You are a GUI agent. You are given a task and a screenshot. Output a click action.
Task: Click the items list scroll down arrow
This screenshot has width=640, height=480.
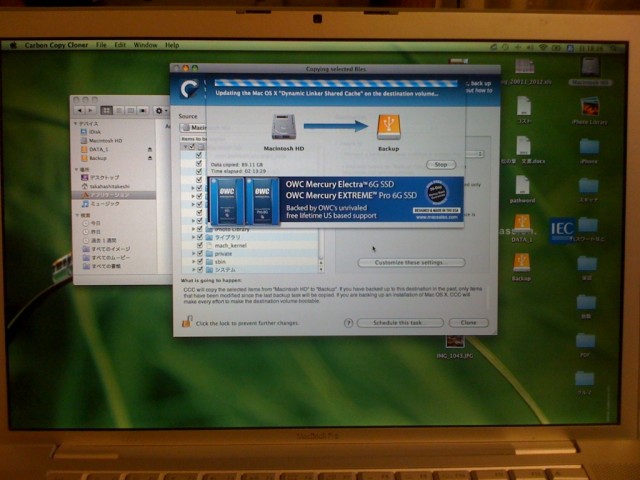tap(321, 269)
